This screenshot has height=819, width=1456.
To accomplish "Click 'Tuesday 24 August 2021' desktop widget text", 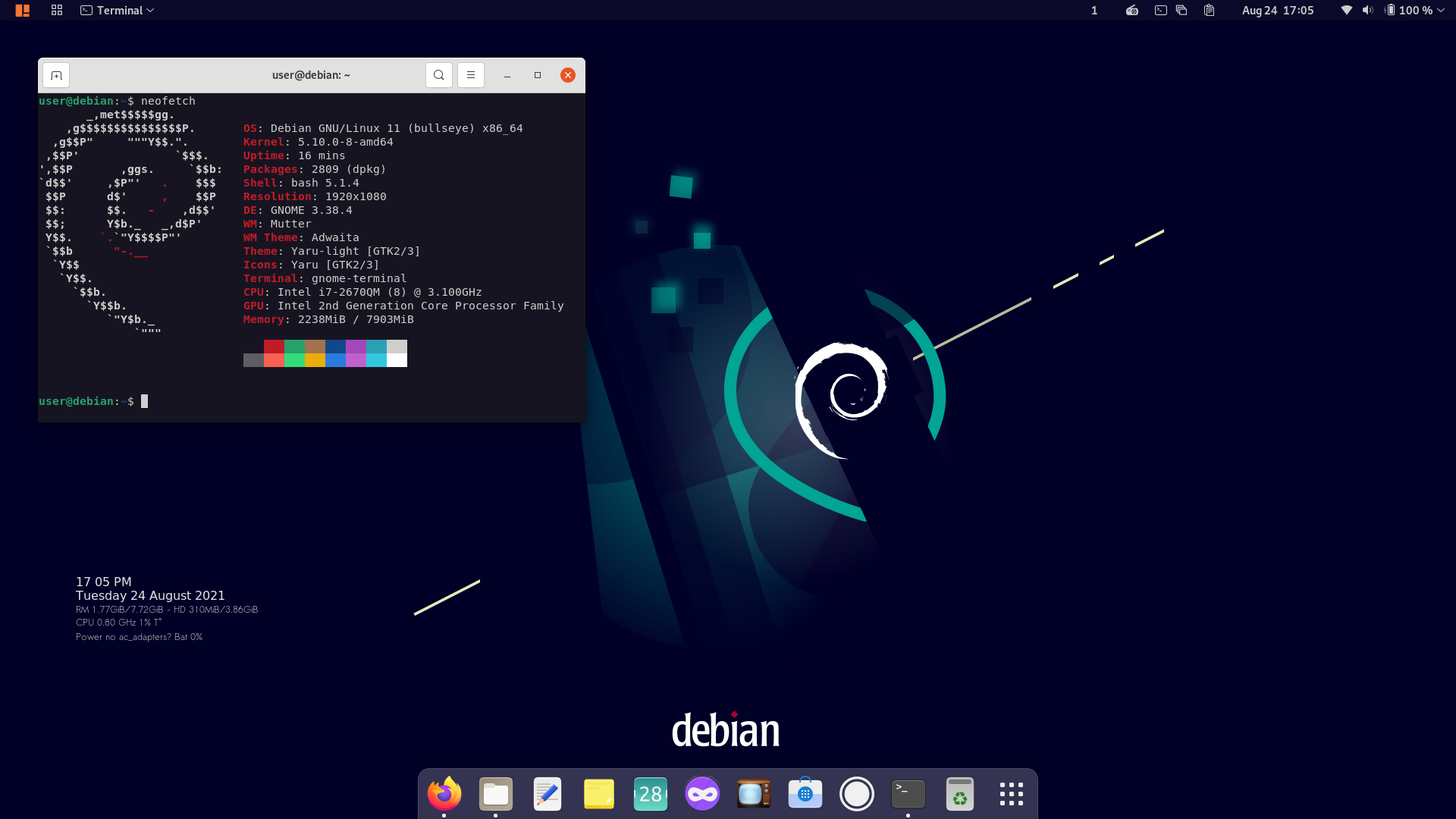I will click(150, 596).
